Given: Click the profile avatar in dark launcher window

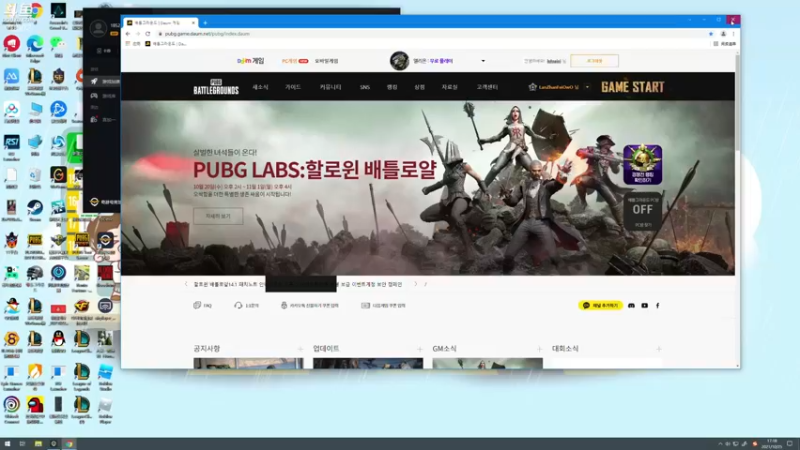Looking at the screenshot, I should 98,28.
